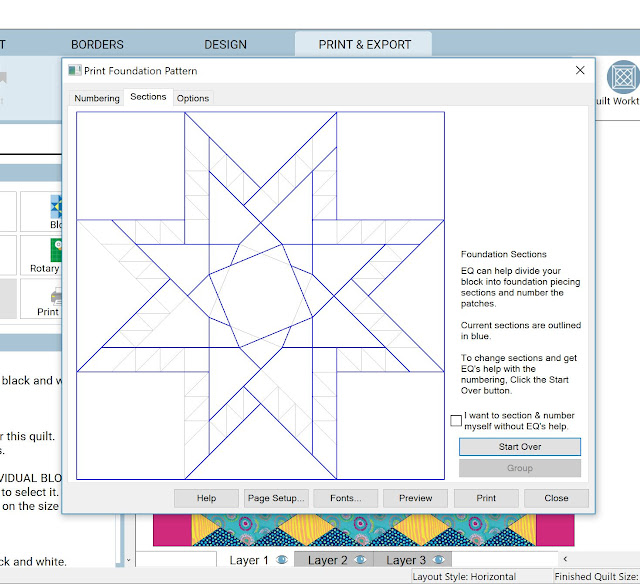Screen dimensions: 640x584
Task: Click the Print button in dialog
Action: click(x=486, y=498)
